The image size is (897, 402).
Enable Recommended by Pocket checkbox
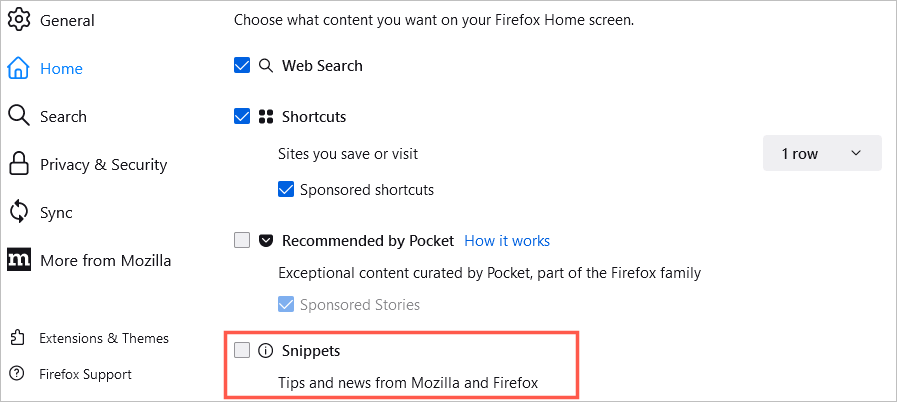242,241
